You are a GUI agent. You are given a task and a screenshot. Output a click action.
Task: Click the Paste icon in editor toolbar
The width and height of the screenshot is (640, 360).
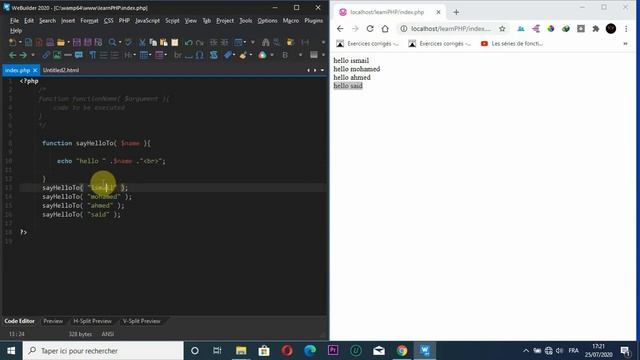(x=164, y=42)
